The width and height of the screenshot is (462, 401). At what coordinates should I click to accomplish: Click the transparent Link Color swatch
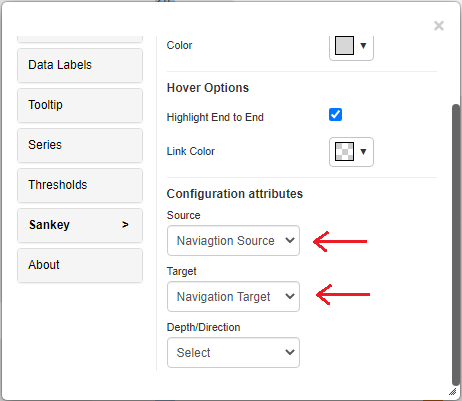click(x=344, y=152)
